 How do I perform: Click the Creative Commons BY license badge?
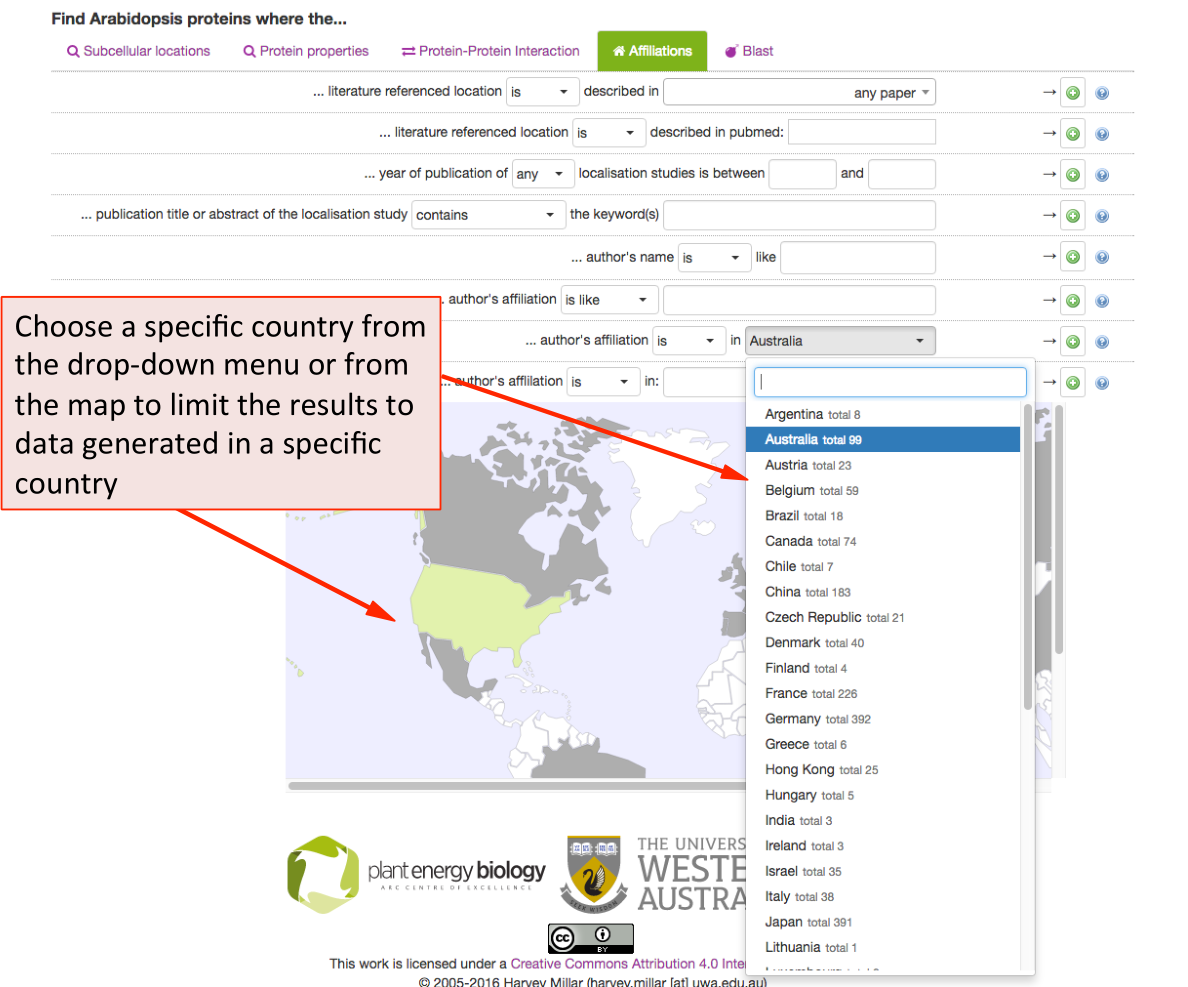[x=590, y=937]
